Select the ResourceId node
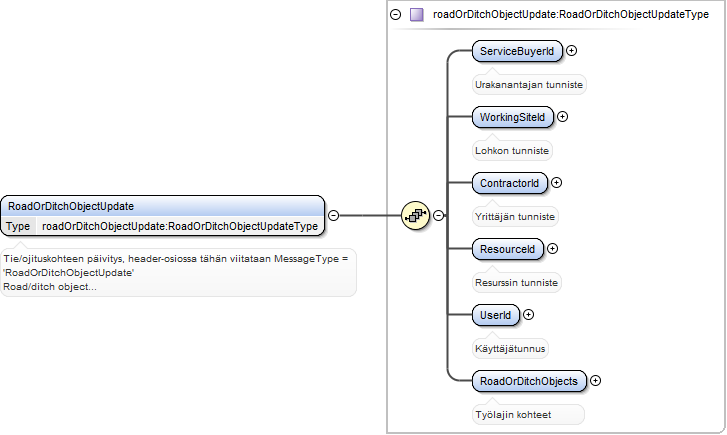The width and height of the screenshot is (727, 435). [507, 249]
